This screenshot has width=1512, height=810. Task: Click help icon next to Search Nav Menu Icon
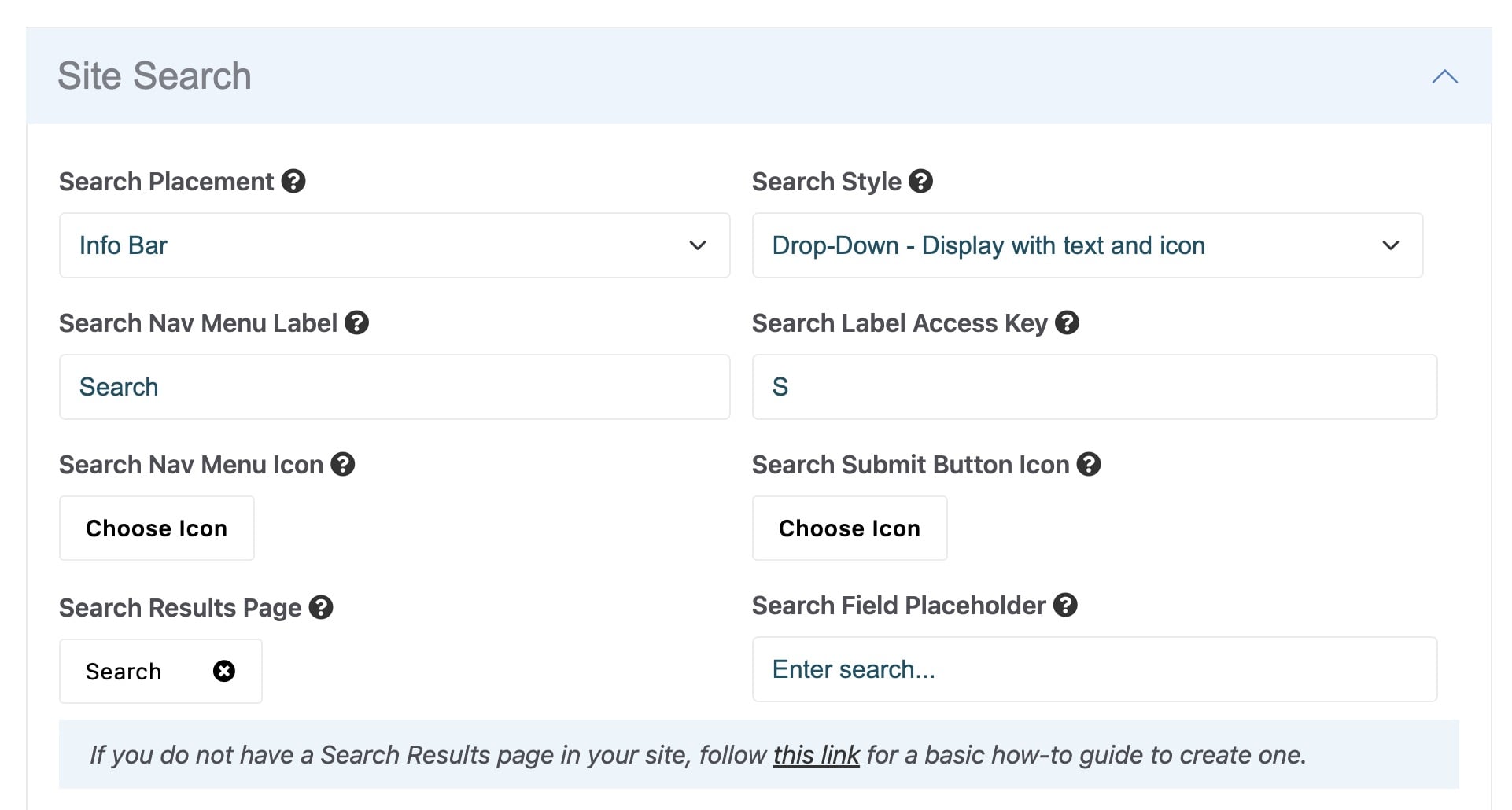click(x=342, y=465)
